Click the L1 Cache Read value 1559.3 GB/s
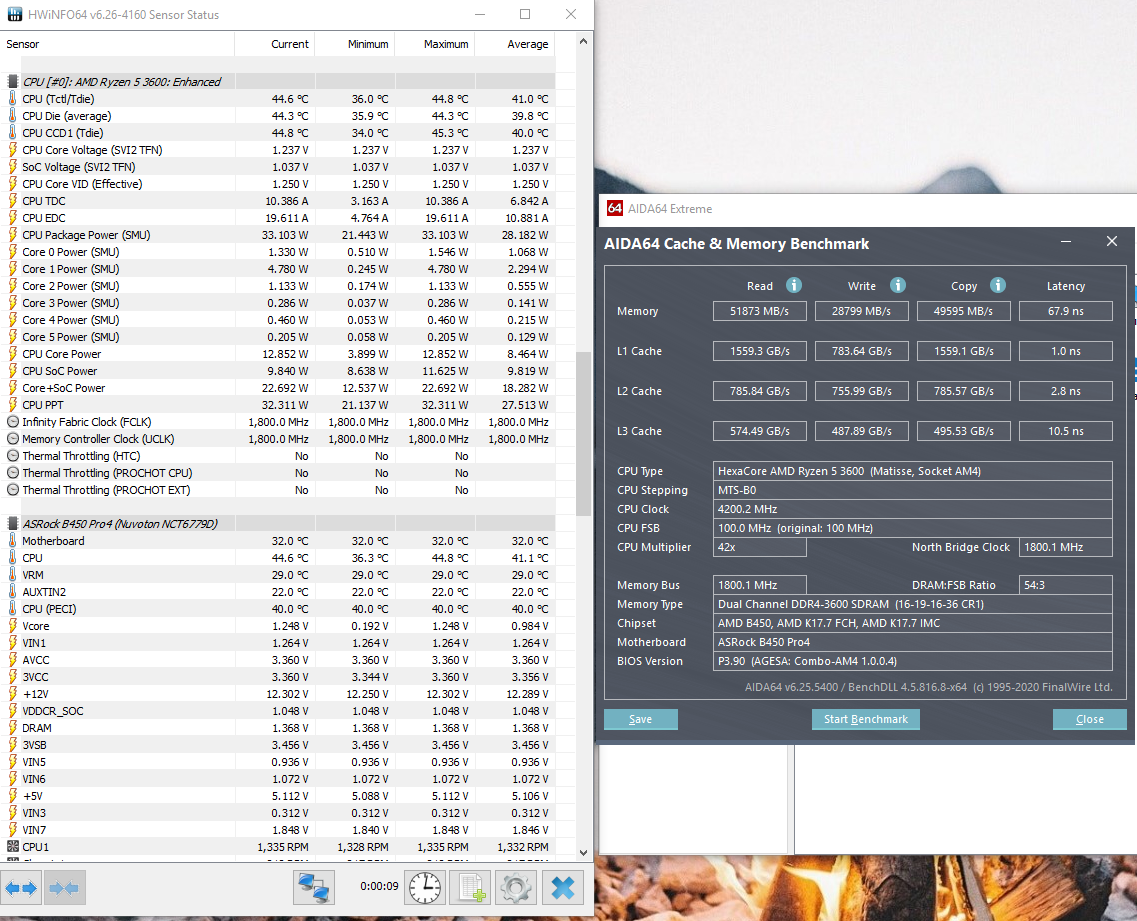 coord(759,351)
